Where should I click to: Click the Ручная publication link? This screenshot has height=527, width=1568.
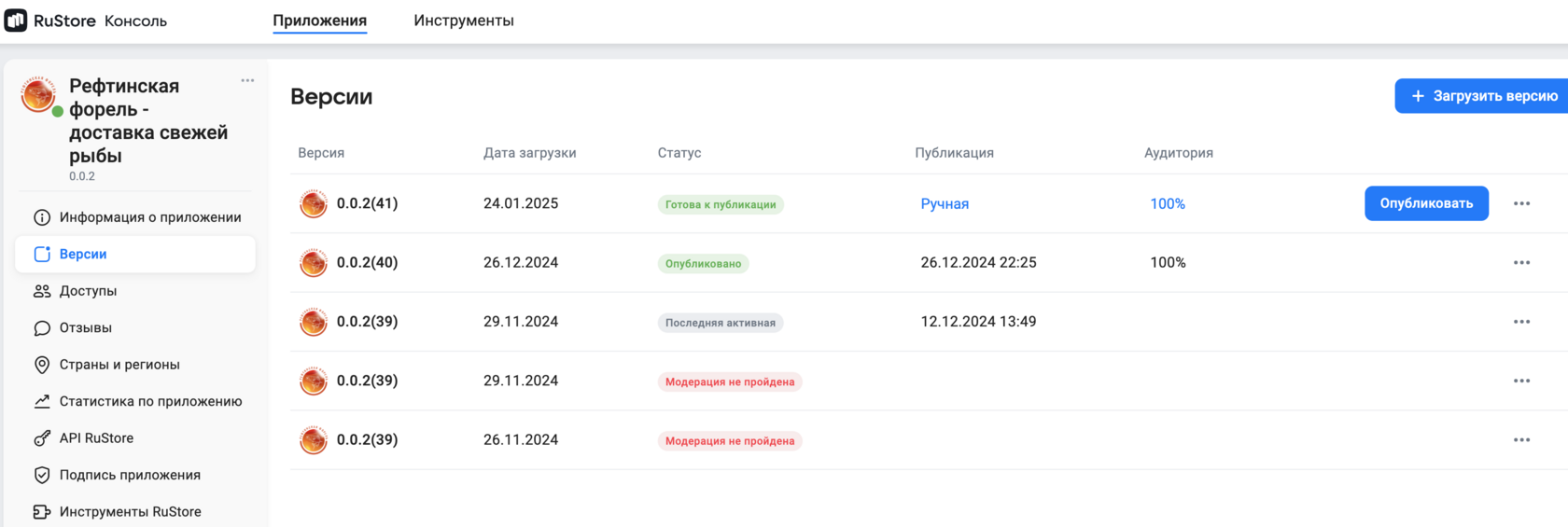coord(945,203)
